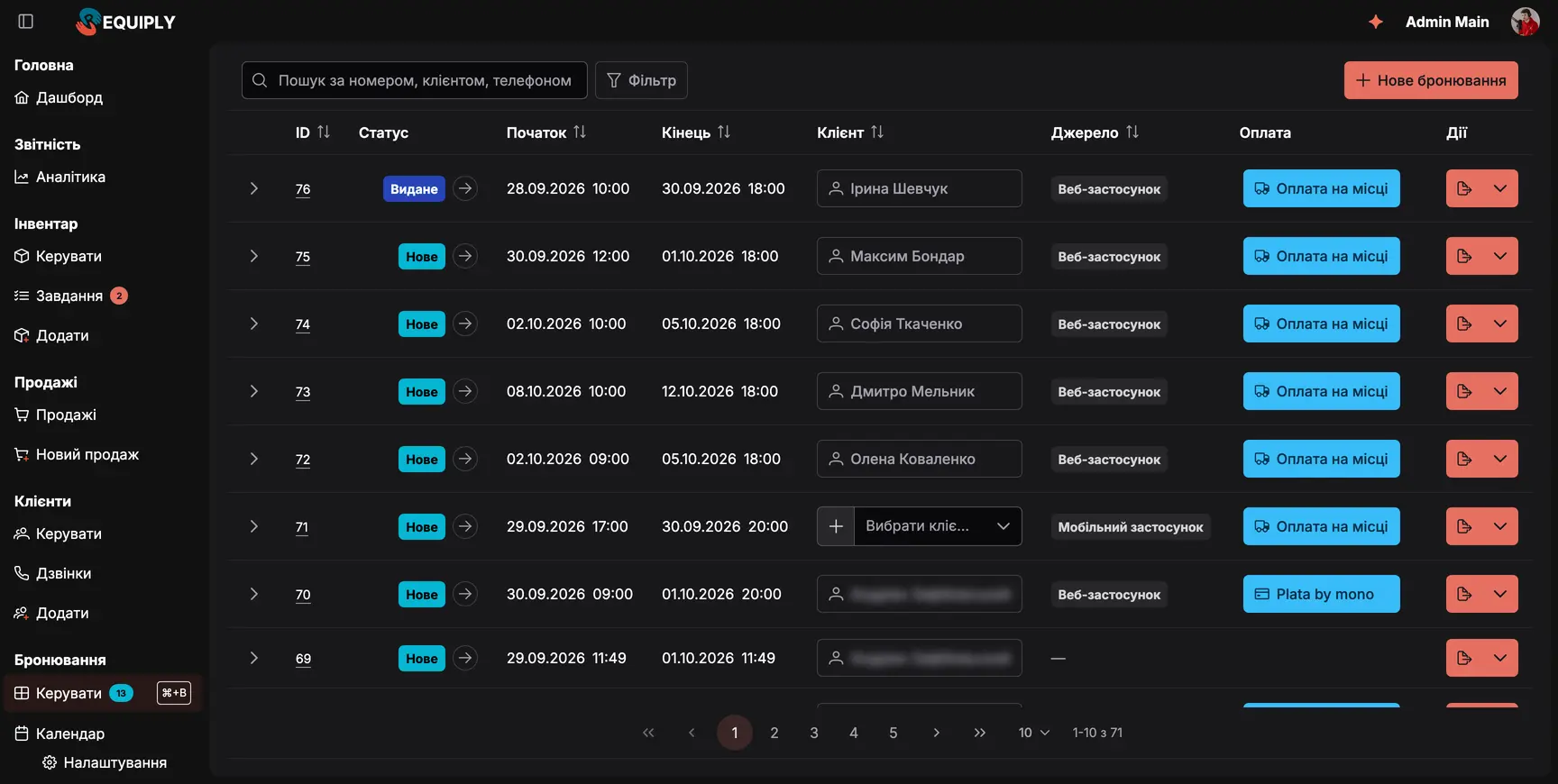This screenshot has width=1558, height=784.
Task: Open Календар in the sidebar
Action: 60,734
